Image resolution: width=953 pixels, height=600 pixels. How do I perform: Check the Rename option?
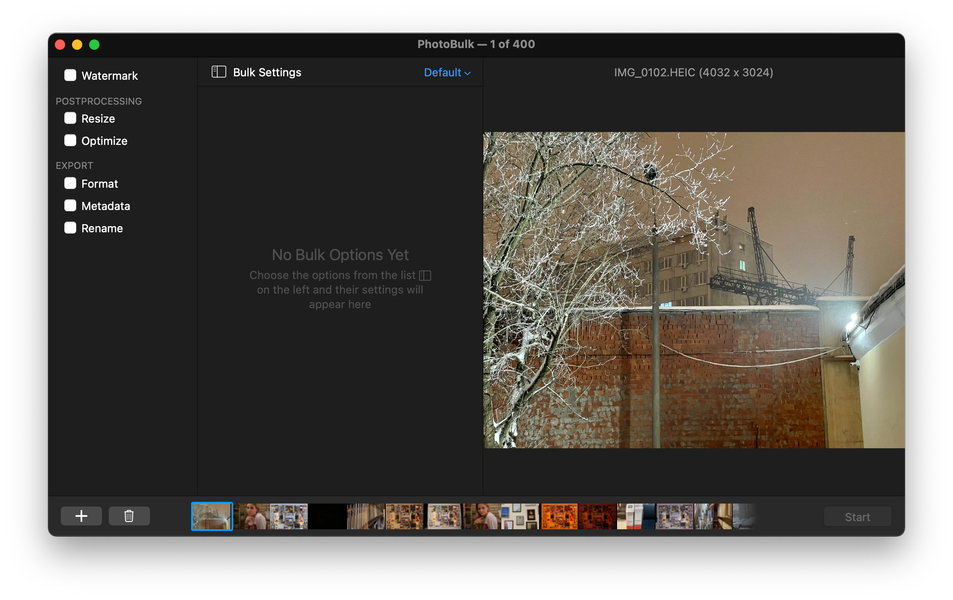[x=71, y=227]
